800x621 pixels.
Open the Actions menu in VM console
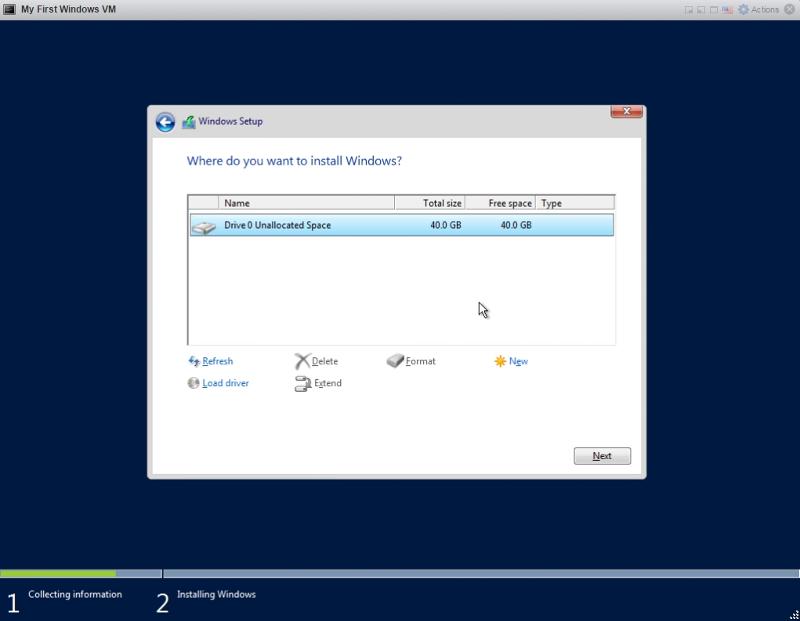[x=759, y=10]
